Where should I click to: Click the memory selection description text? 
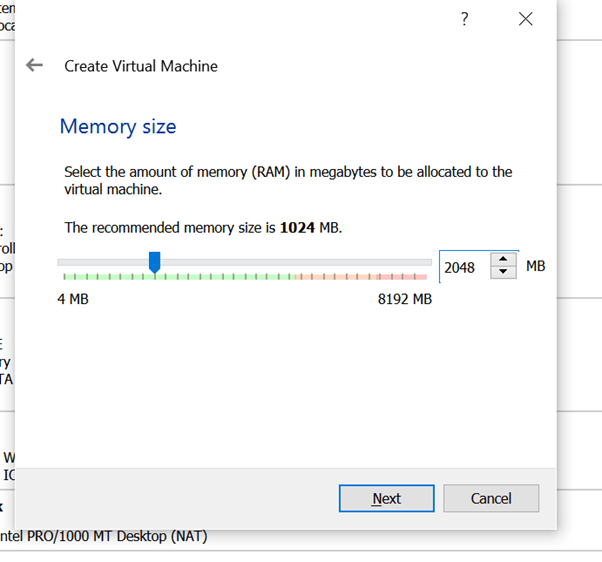tap(288, 180)
